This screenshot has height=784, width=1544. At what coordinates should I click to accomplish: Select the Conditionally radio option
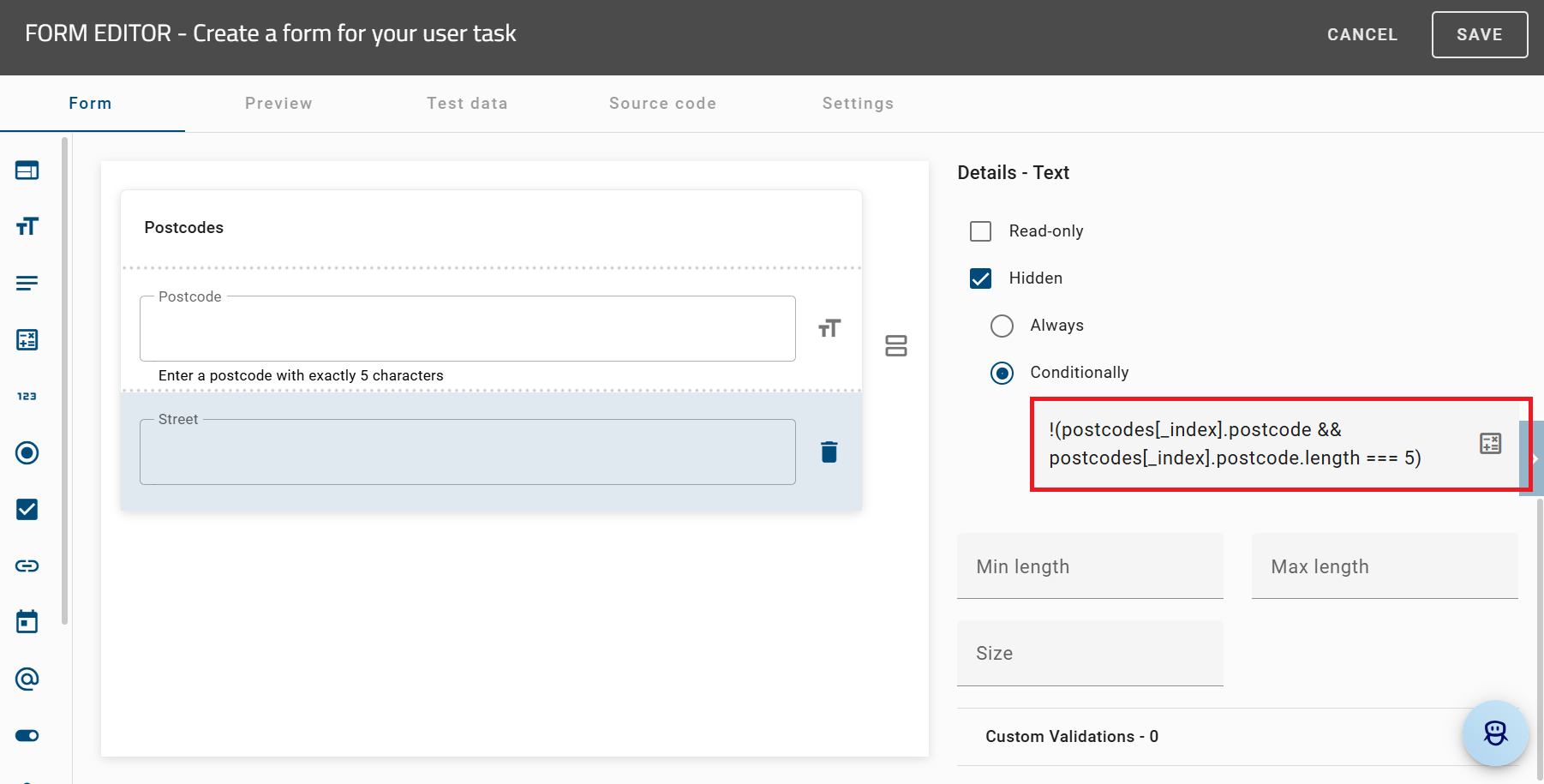(1002, 373)
